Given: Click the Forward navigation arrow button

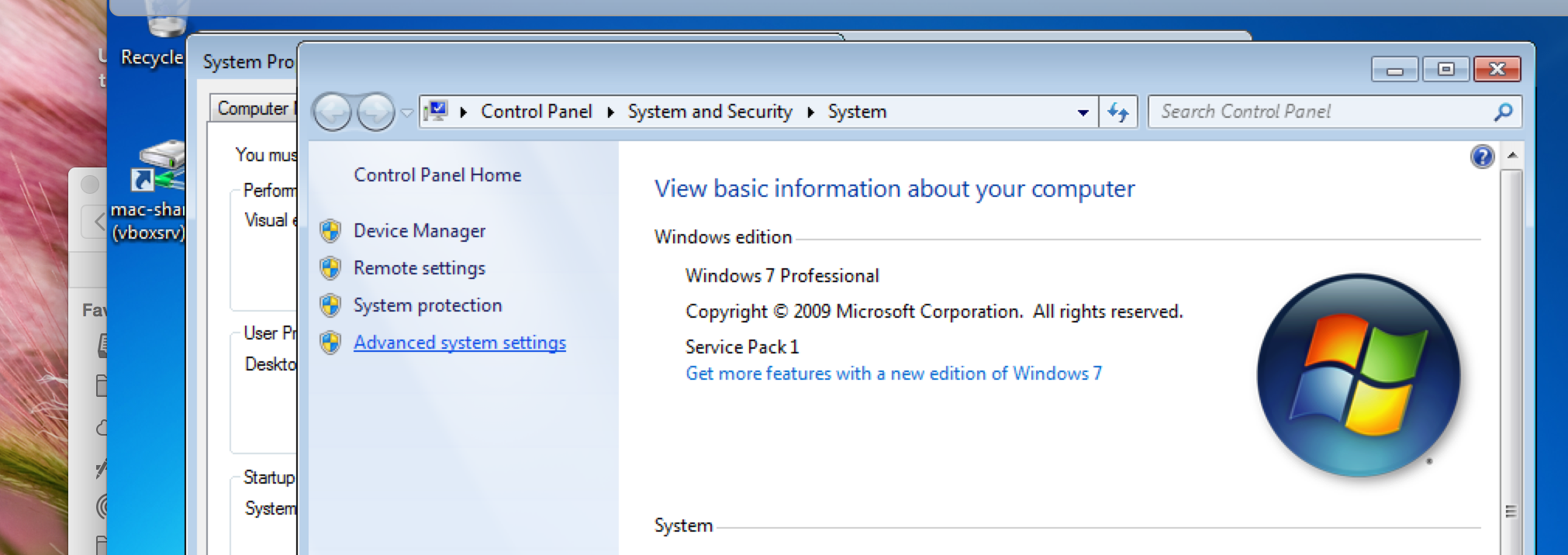Looking at the screenshot, I should [376, 112].
